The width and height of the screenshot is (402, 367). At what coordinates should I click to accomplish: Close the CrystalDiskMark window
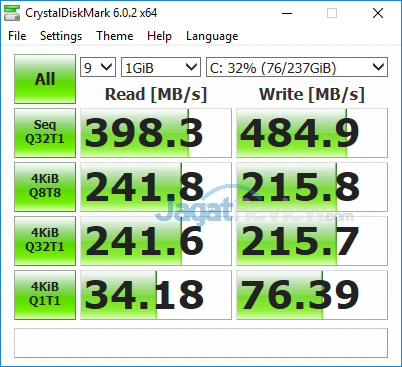click(x=378, y=13)
